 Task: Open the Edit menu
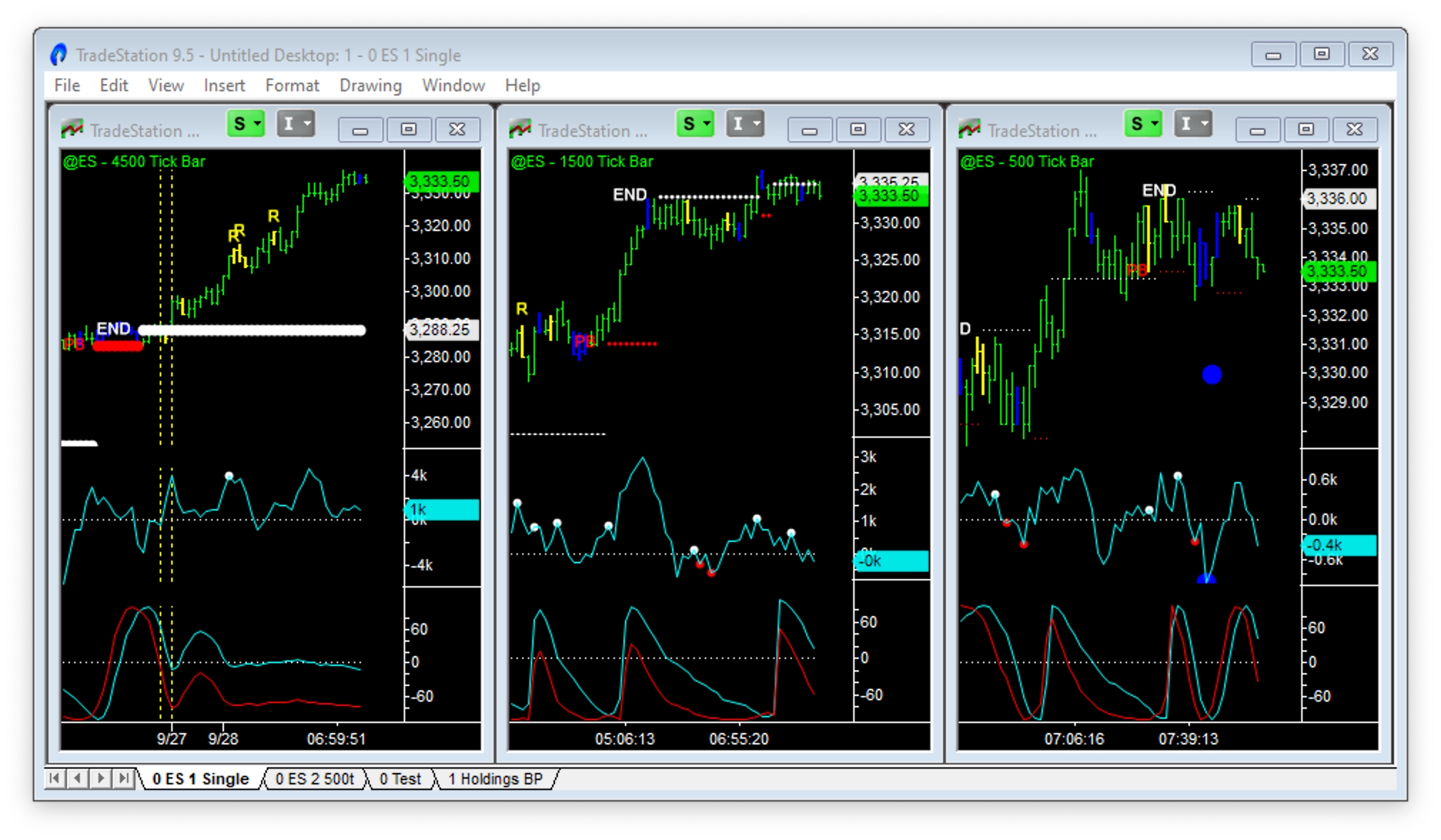(113, 86)
